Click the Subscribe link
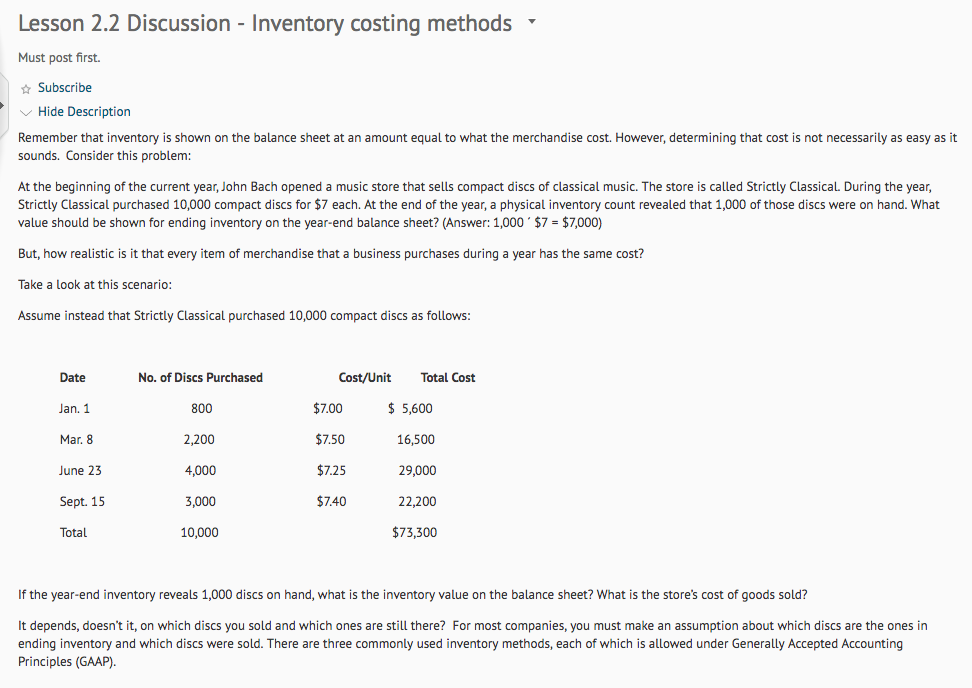This screenshot has height=688, width=972. pyautogui.click(x=62, y=87)
